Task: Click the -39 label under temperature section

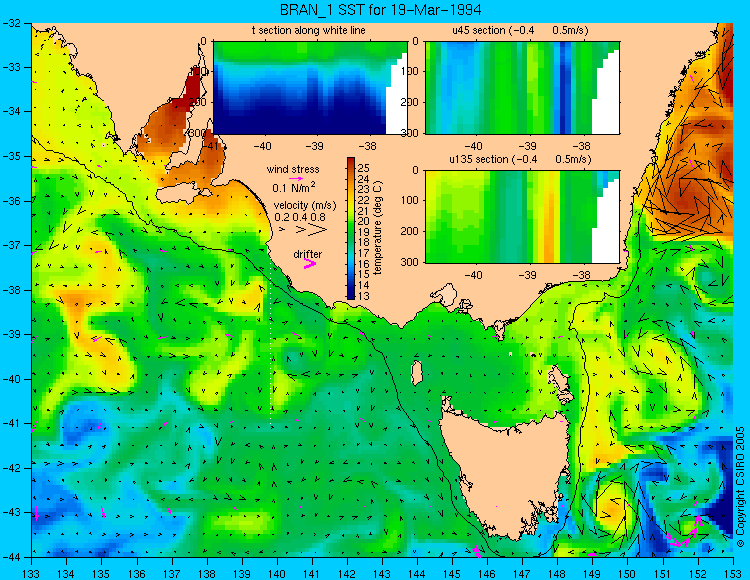Action: pyautogui.click(x=315, y=146)
